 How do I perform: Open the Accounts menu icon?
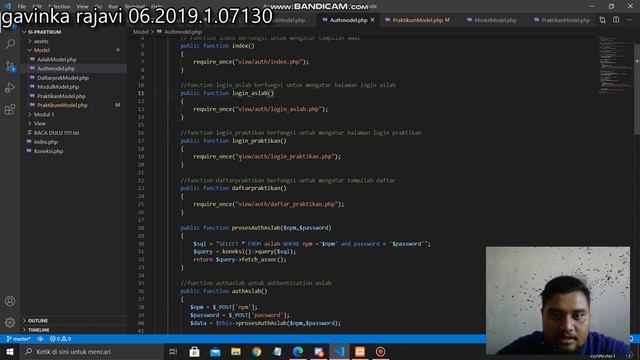tap(10, 301)
